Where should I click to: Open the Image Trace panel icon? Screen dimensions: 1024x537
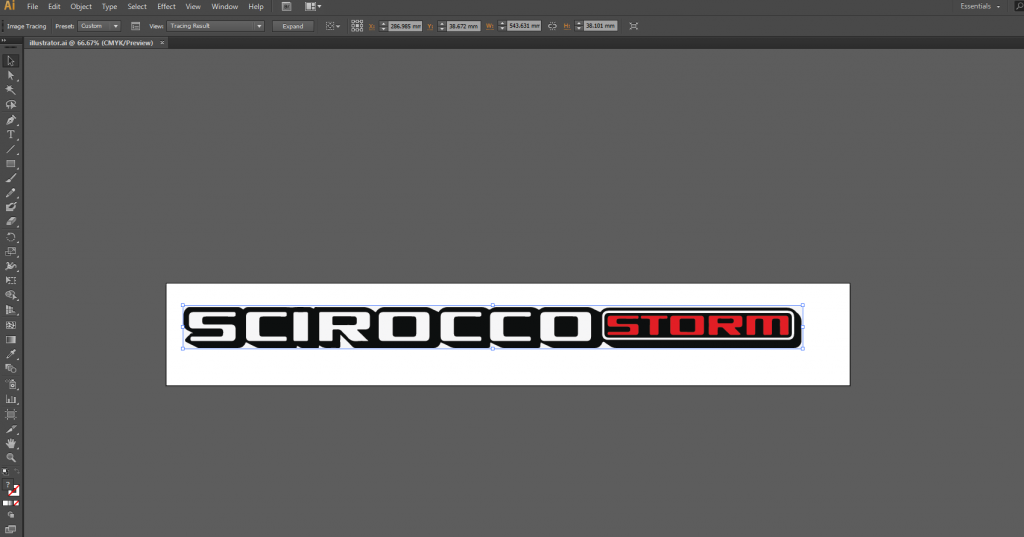point(136,26)
